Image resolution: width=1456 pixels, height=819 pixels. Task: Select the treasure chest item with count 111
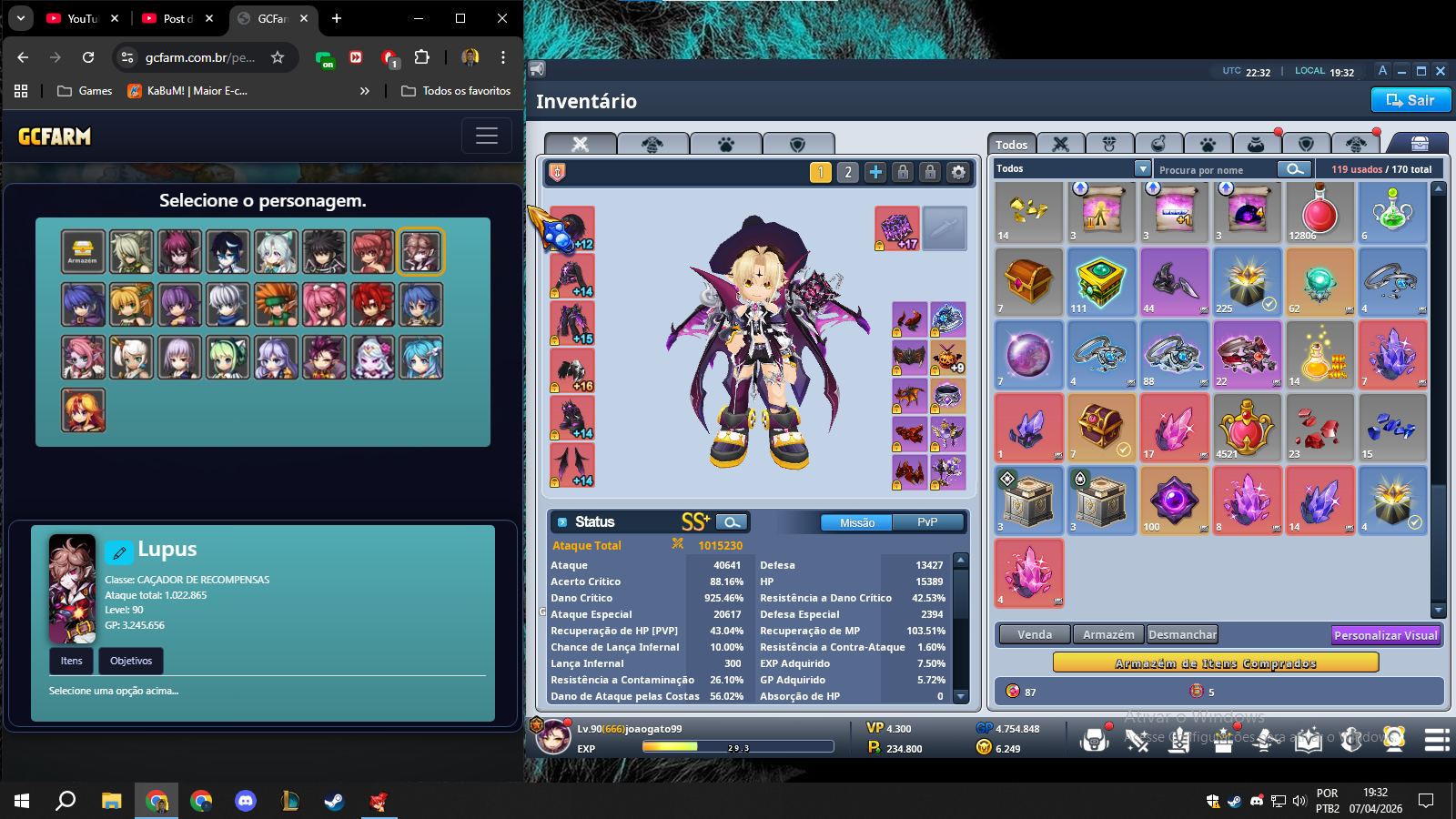point(1101,283)
